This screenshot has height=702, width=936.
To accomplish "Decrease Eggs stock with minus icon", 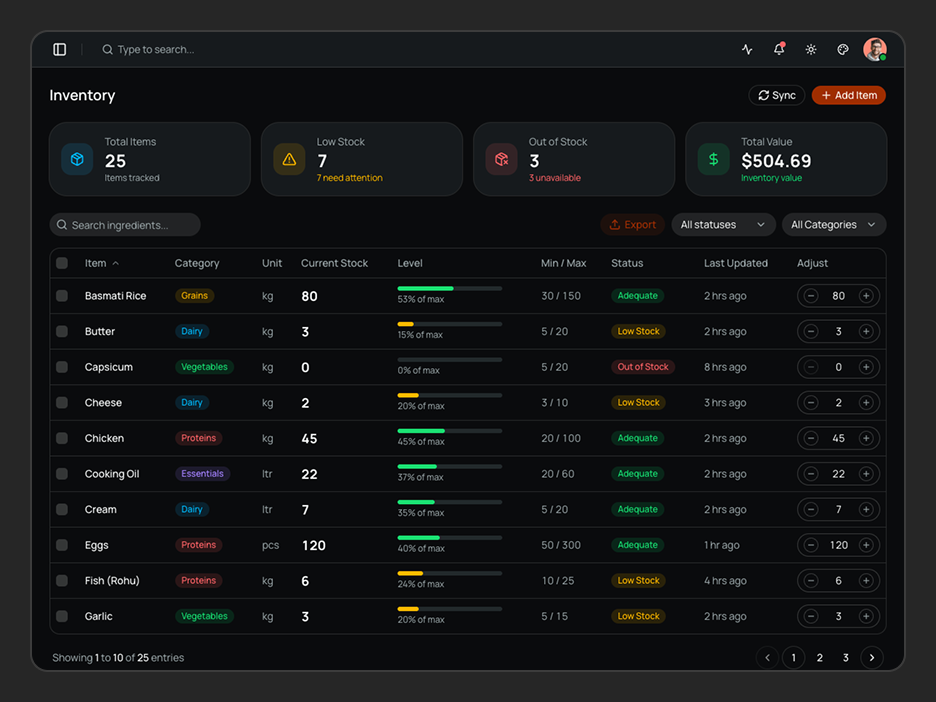I will point(811,545).
